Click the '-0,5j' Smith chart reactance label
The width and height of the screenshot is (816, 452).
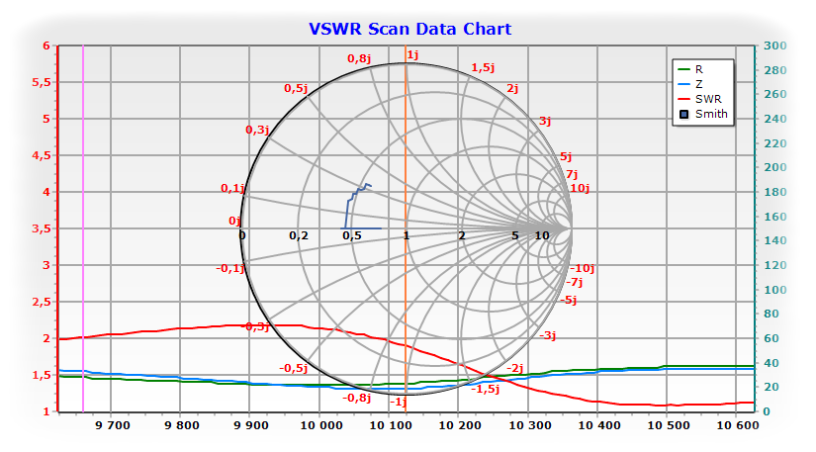click(x=294, y=368)
